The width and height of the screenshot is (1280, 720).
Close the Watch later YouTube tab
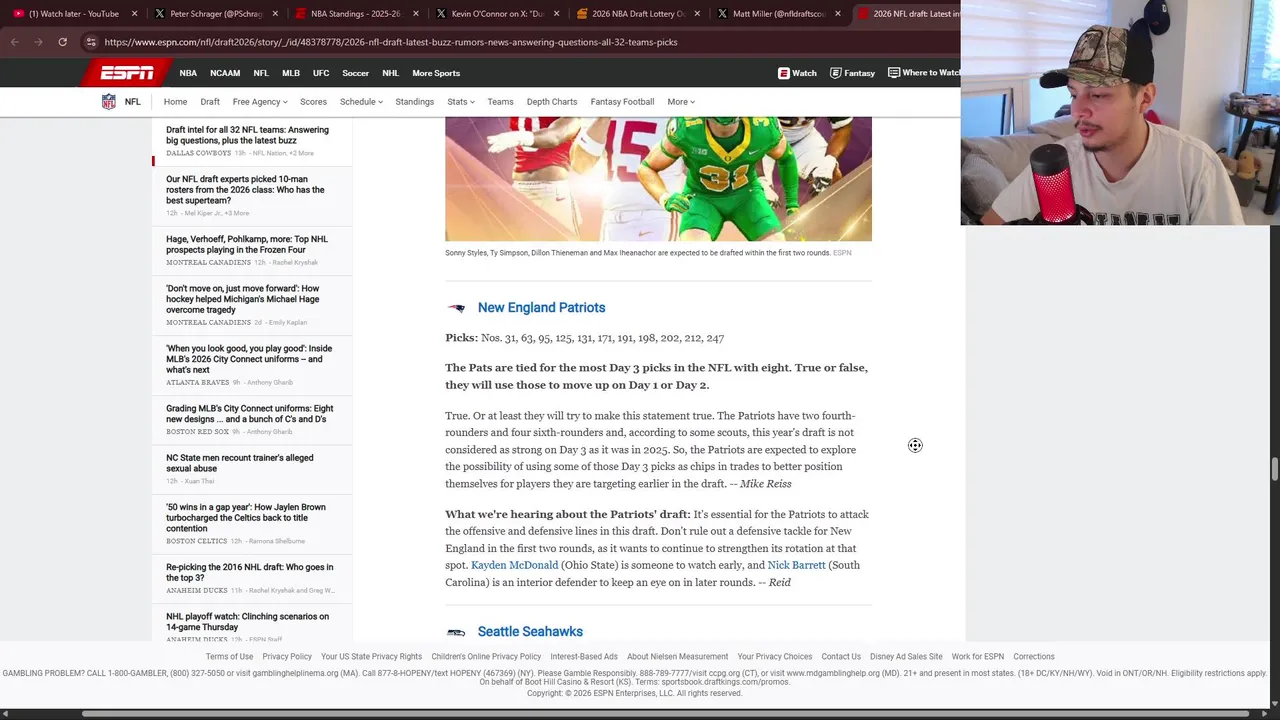[x=134, y=14]
